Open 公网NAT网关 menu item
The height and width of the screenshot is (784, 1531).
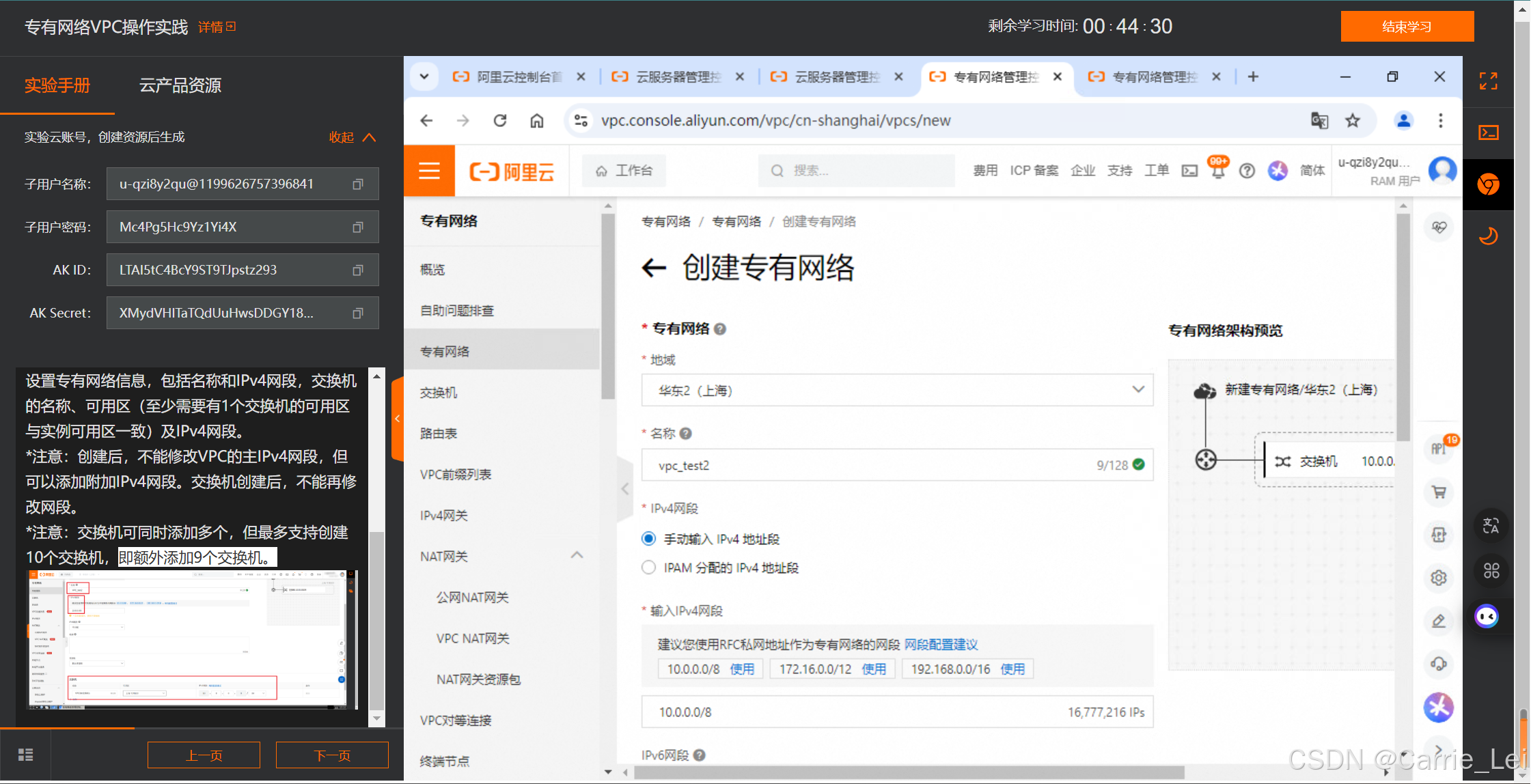coord(472,598)
